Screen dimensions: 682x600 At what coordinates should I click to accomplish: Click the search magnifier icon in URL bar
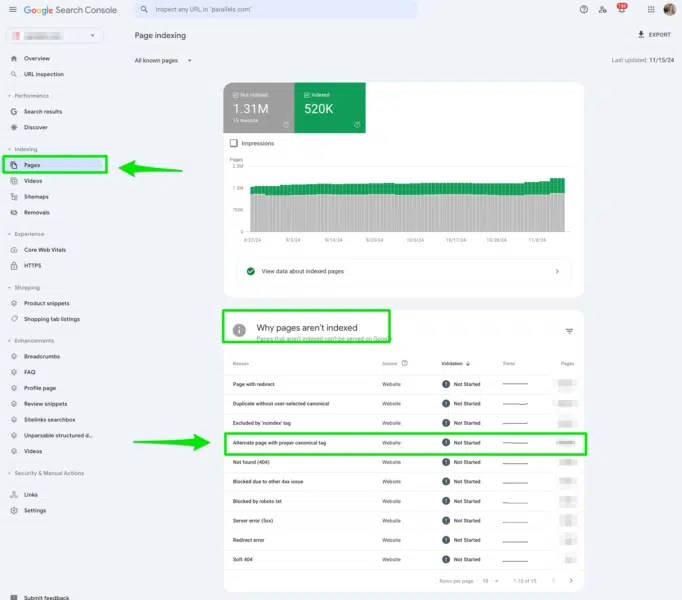tap(144, 9)
